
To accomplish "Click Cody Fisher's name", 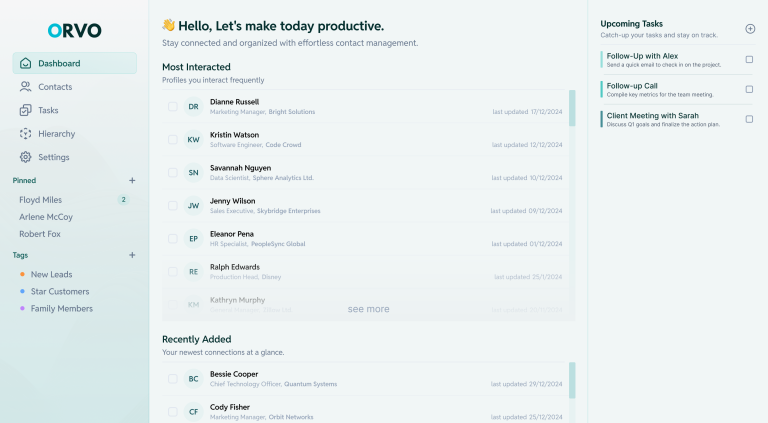I will 230,407.
